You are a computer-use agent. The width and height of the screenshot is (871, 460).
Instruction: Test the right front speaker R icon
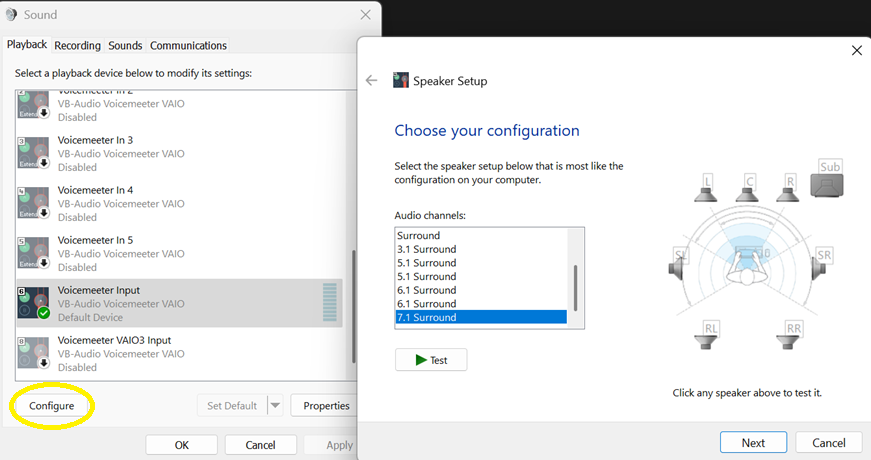(x=788, y=188)
